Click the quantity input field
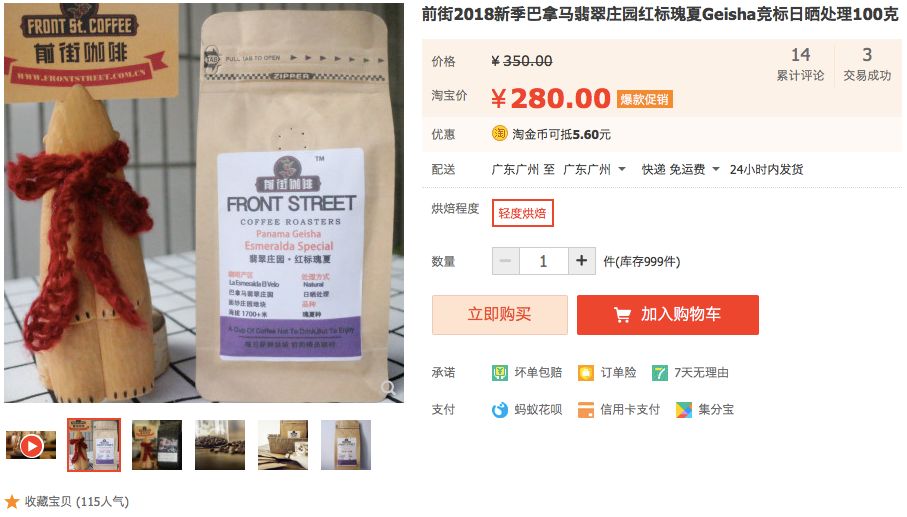907x517 pixels. pyautogui.click(x=544, y=261)
